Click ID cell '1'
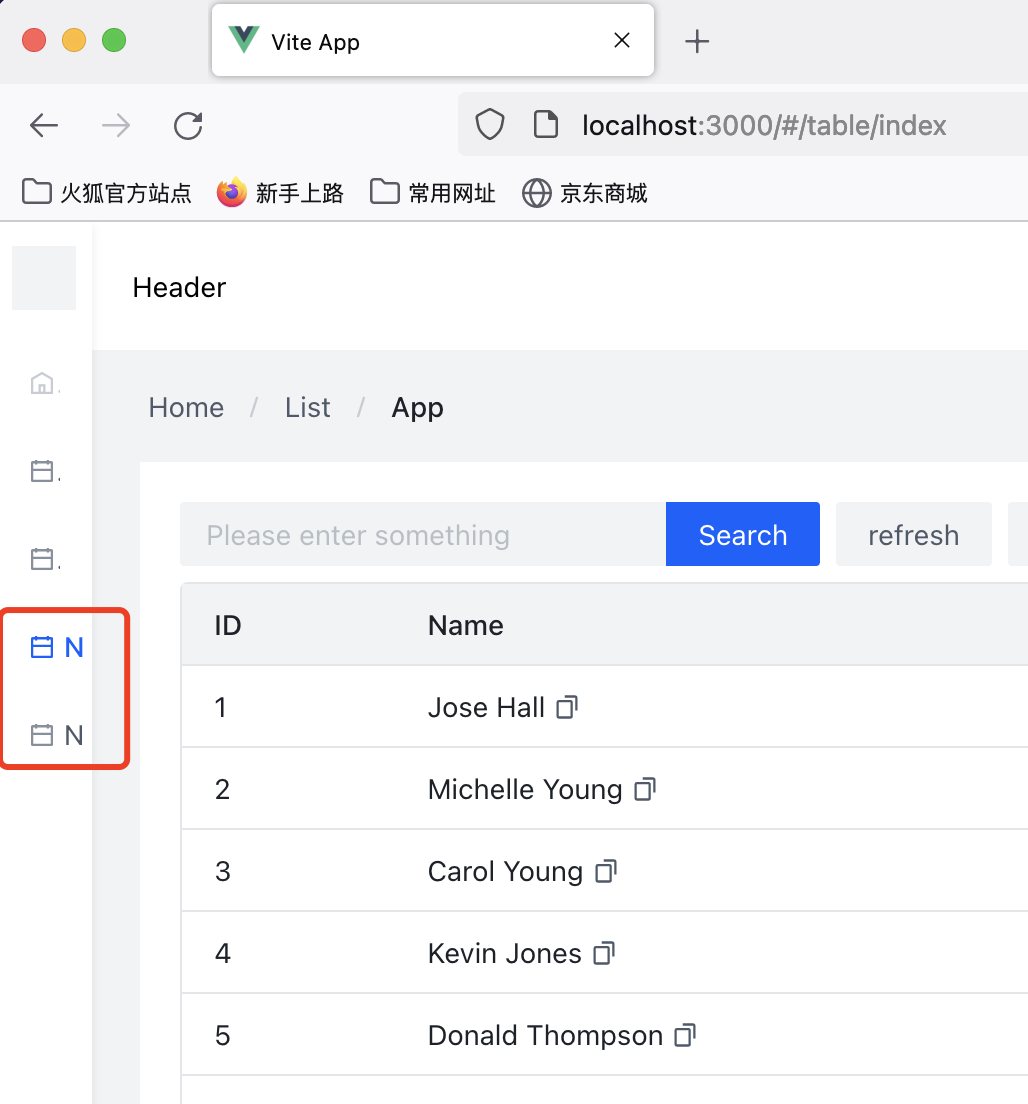 click(221, 707)
